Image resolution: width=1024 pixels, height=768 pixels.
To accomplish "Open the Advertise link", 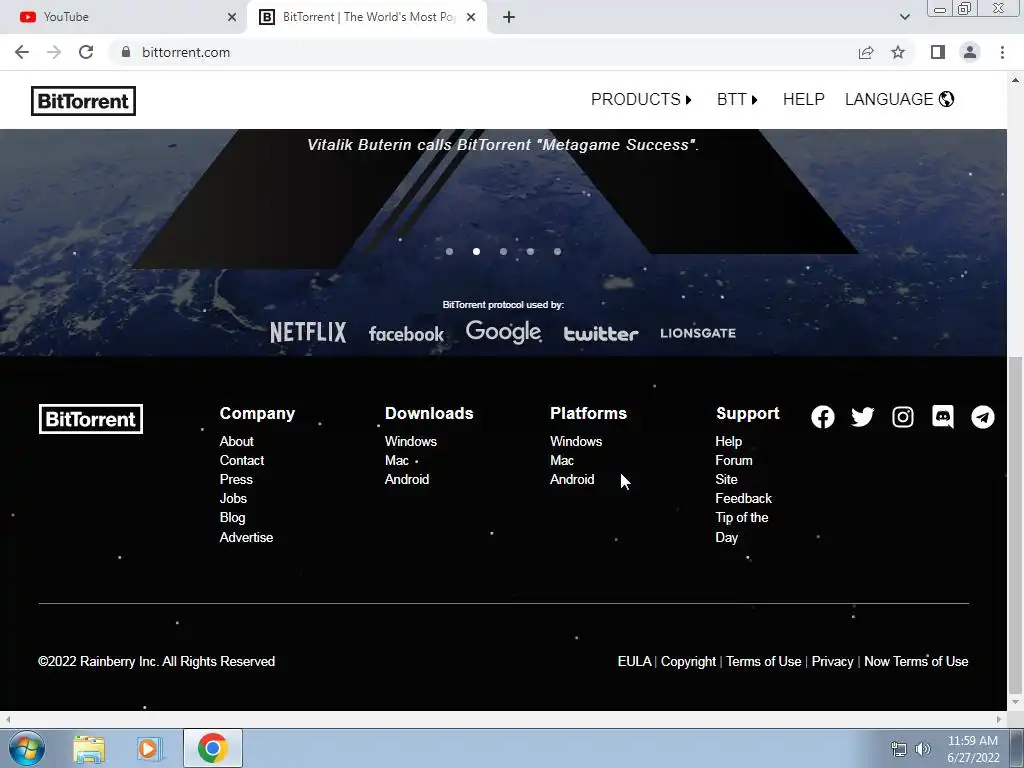I will point(246,537).
